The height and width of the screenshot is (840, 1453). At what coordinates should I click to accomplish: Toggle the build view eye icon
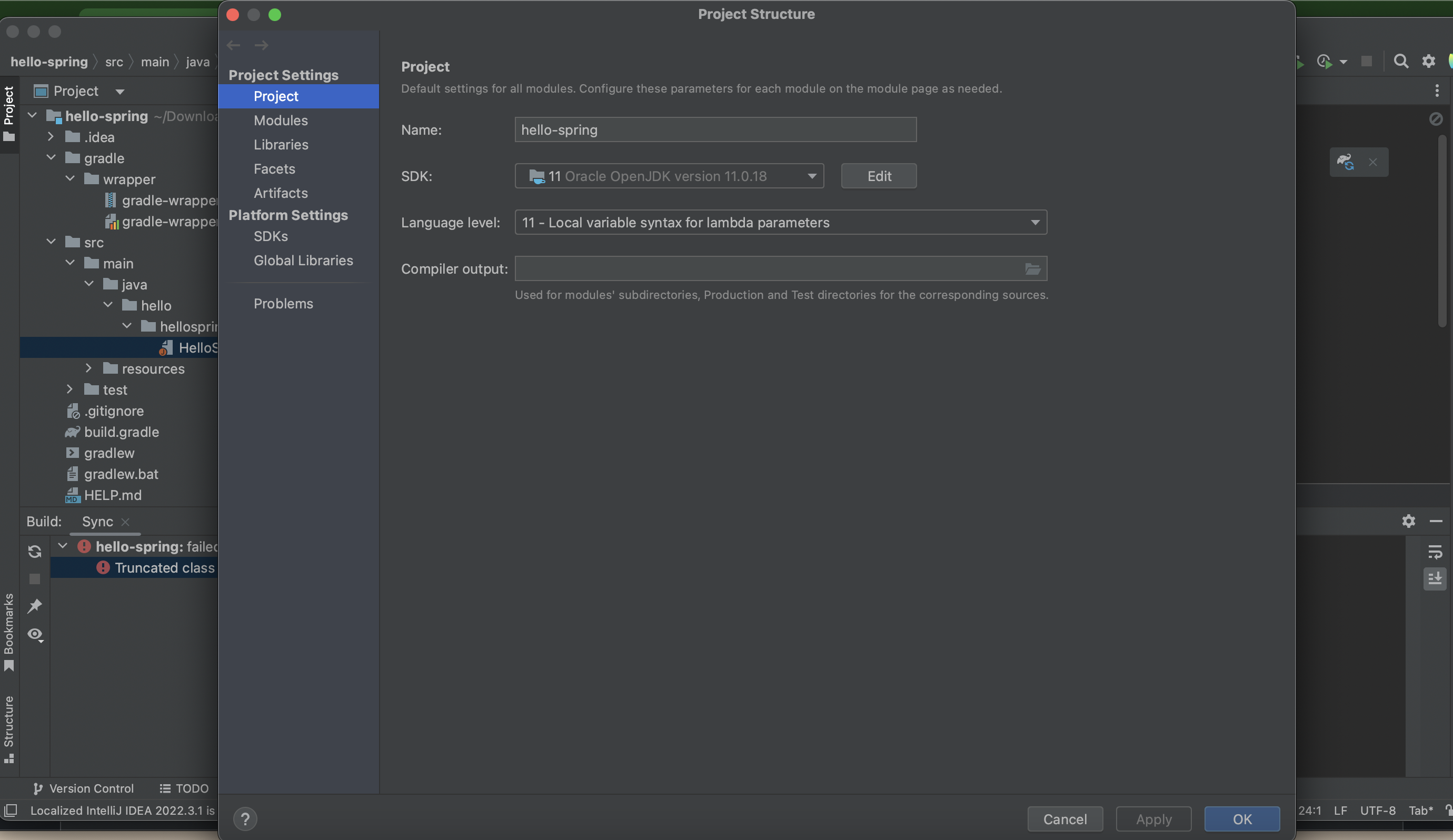click(x=35, y=634)
